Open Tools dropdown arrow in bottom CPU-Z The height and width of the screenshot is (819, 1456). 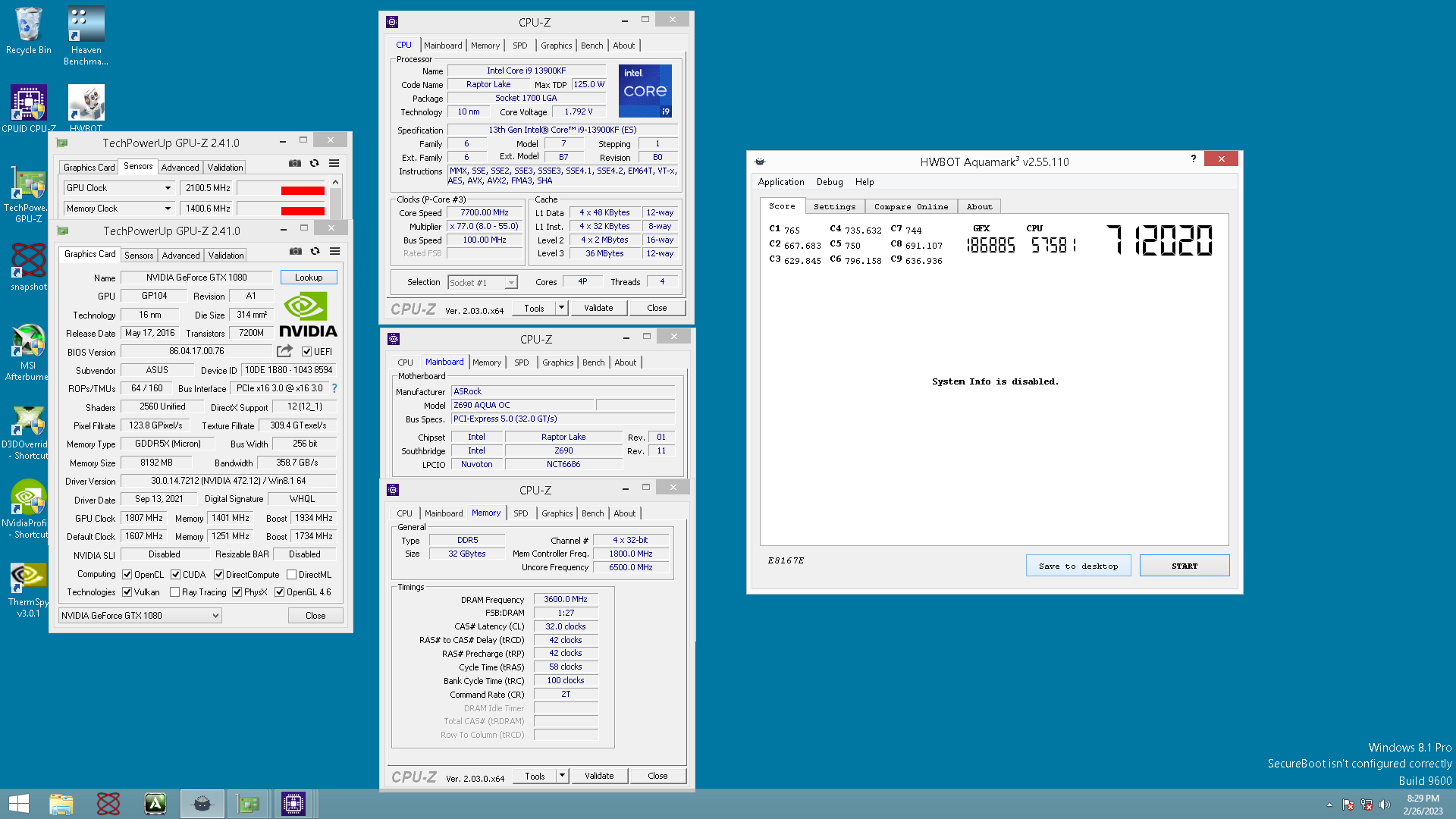(x=563, y=776)
